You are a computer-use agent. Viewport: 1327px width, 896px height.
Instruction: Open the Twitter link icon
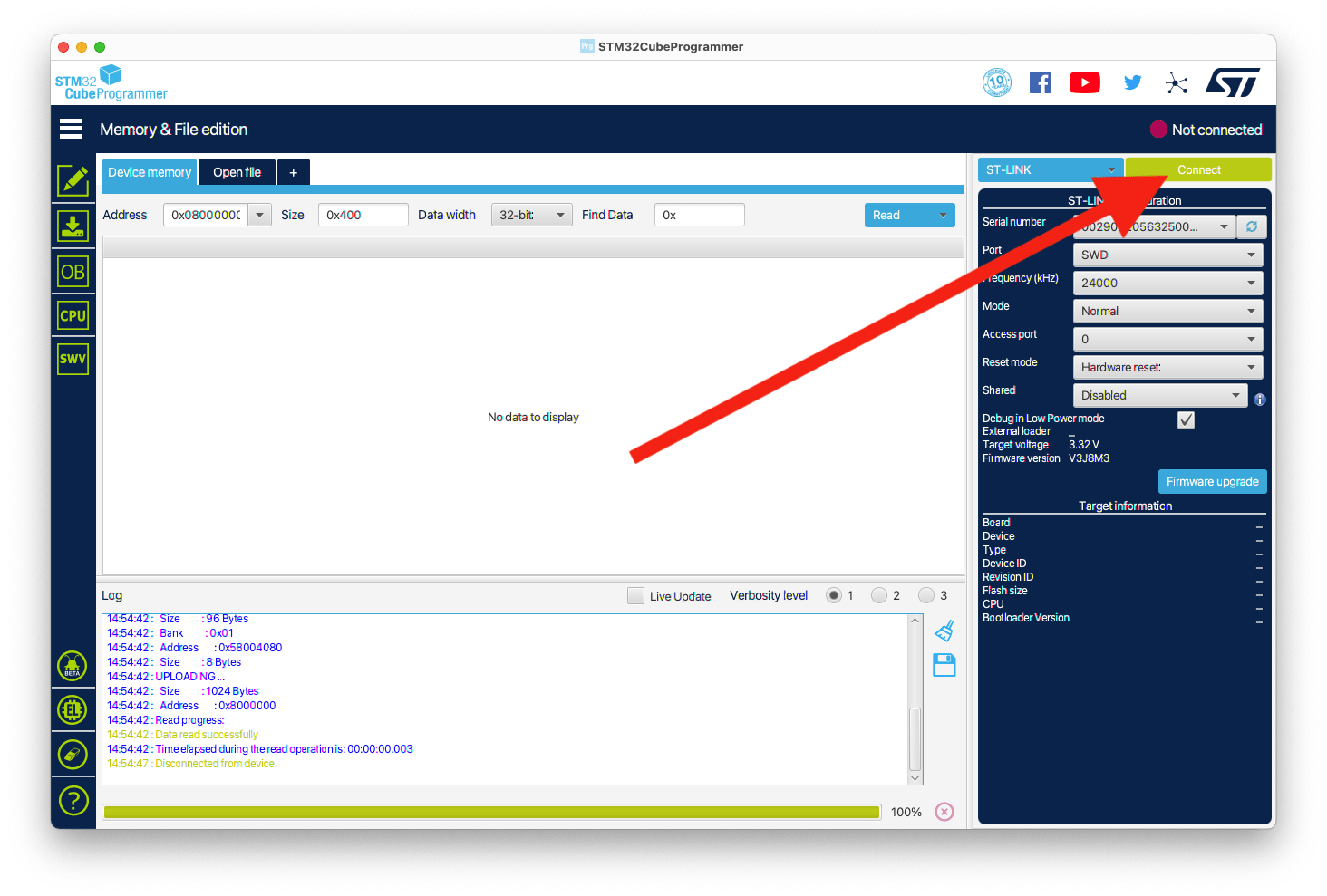[1132, 82]
